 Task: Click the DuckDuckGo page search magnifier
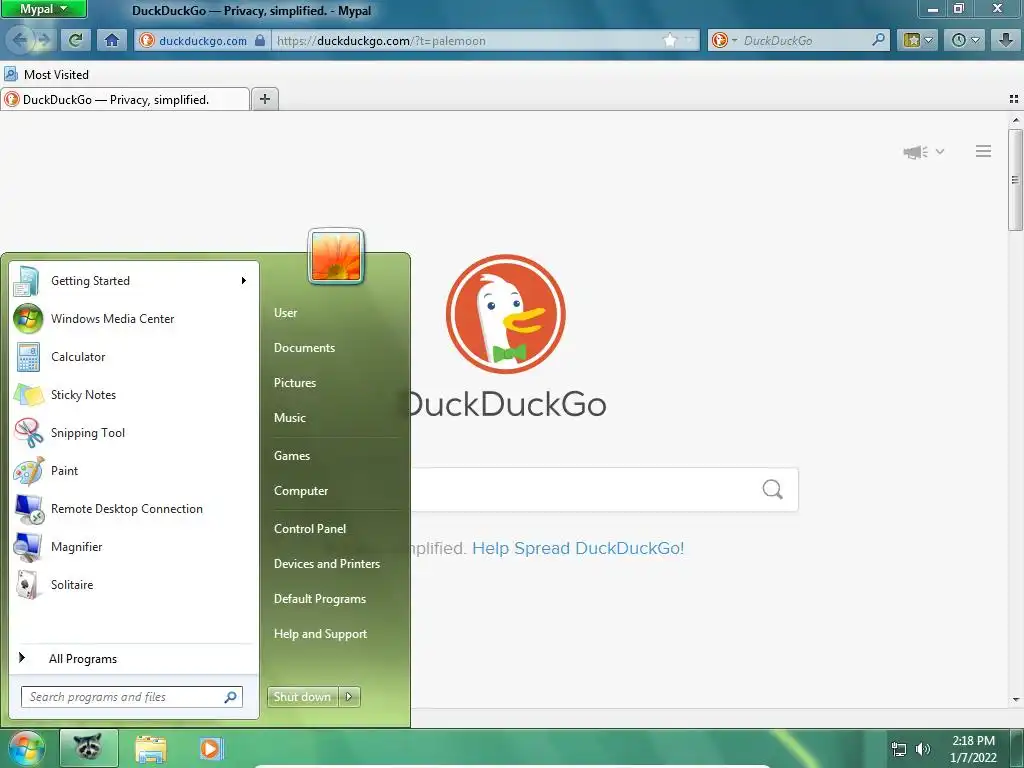[x=772, y=489]
